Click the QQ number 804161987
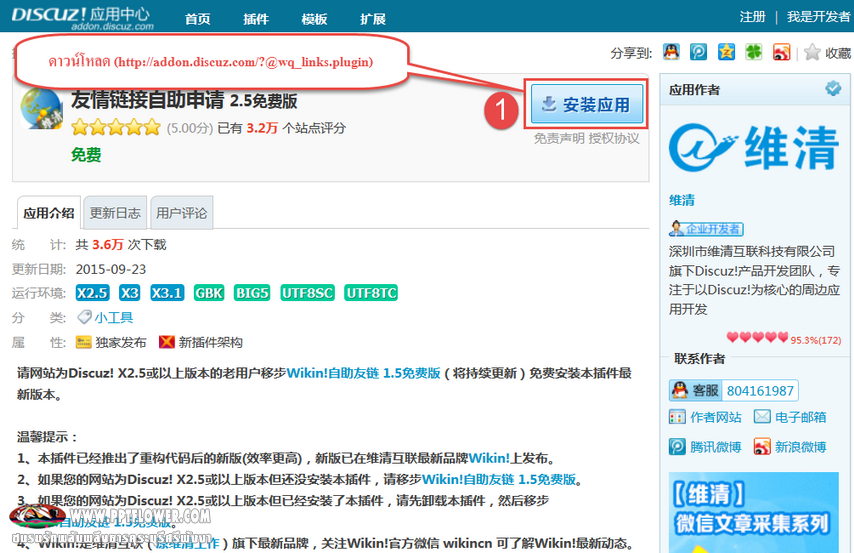 760,391
